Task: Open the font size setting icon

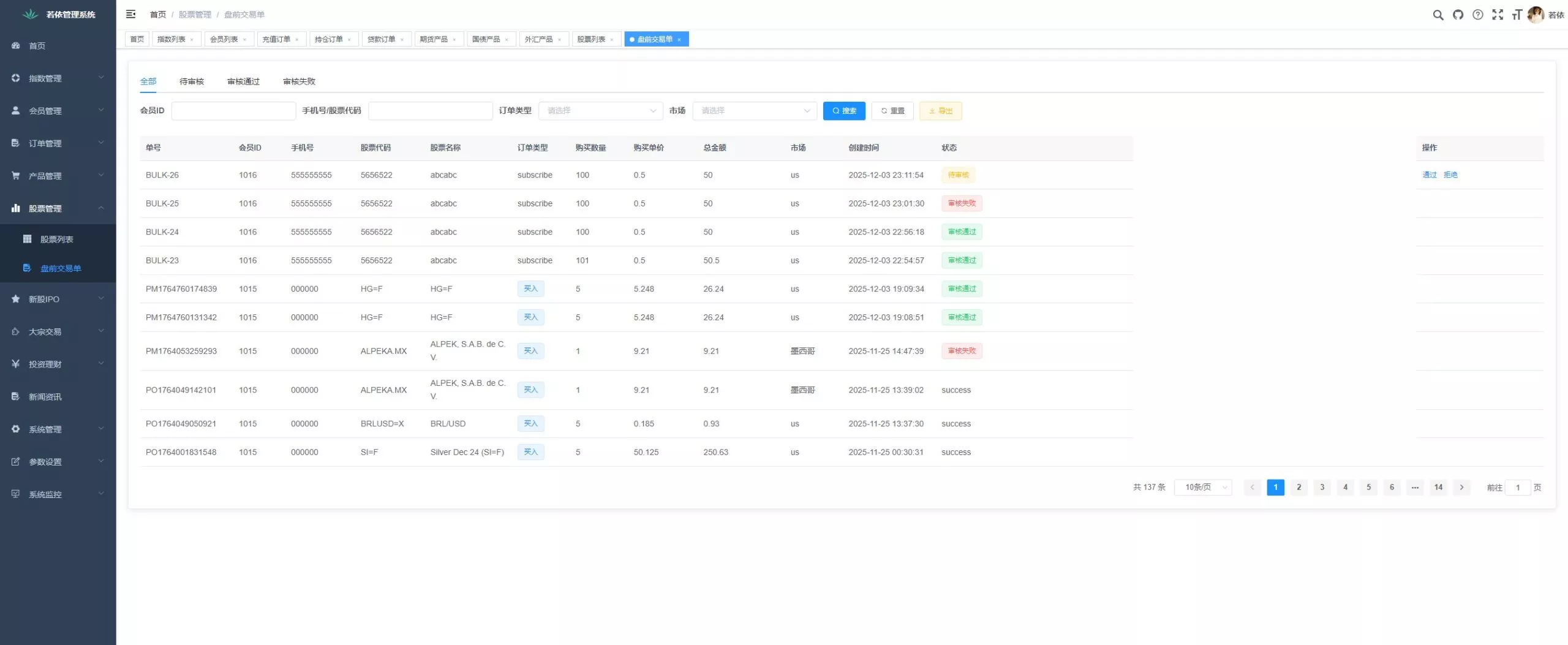Action: (x=1517, y=15)
